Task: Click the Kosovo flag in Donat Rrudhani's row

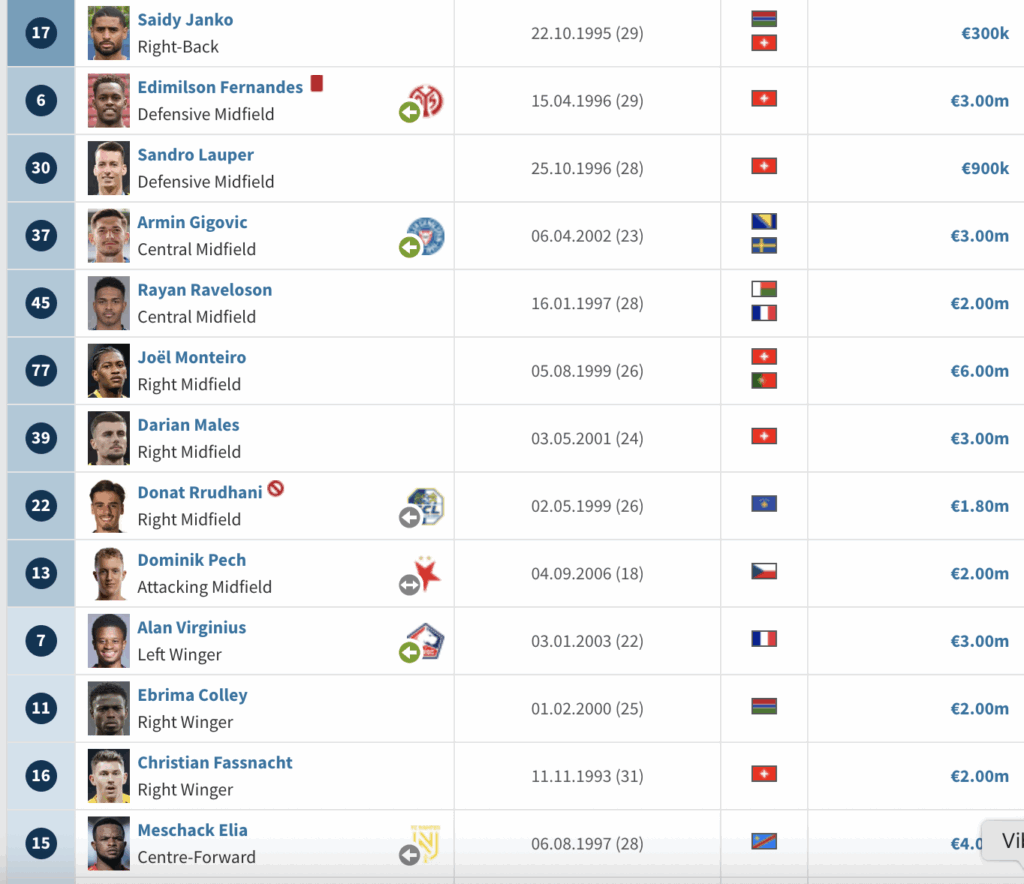Action: [764, 504]
